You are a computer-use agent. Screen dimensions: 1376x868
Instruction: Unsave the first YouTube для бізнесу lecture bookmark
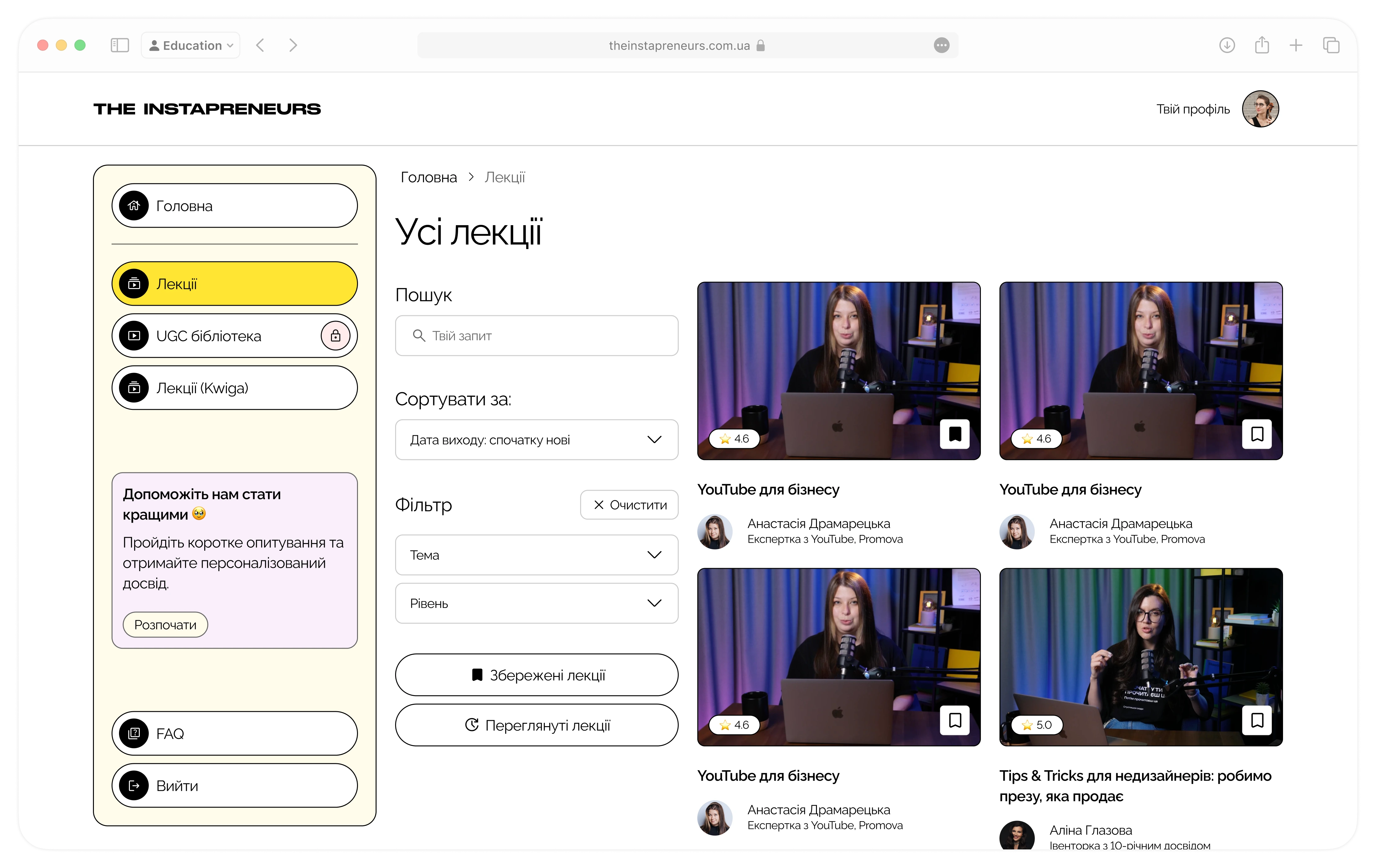[x=955, y=434]
